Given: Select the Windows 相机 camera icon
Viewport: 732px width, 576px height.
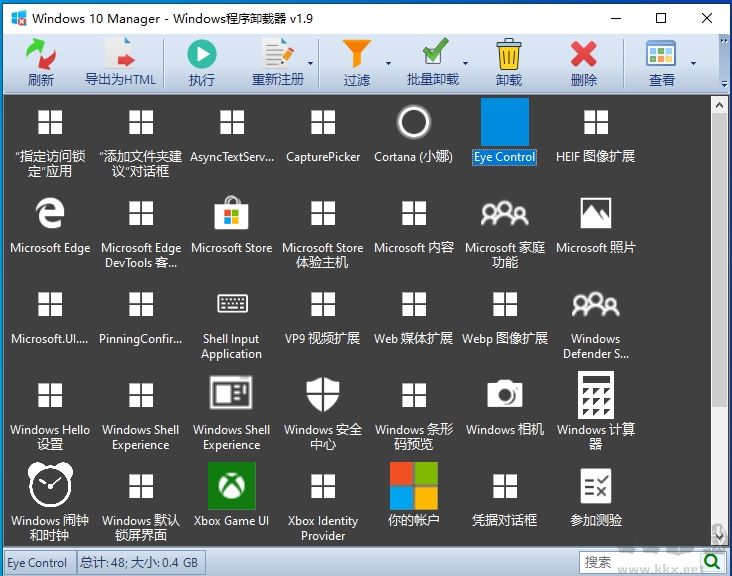Looking at the screenshot, I should tap(505, 394).
